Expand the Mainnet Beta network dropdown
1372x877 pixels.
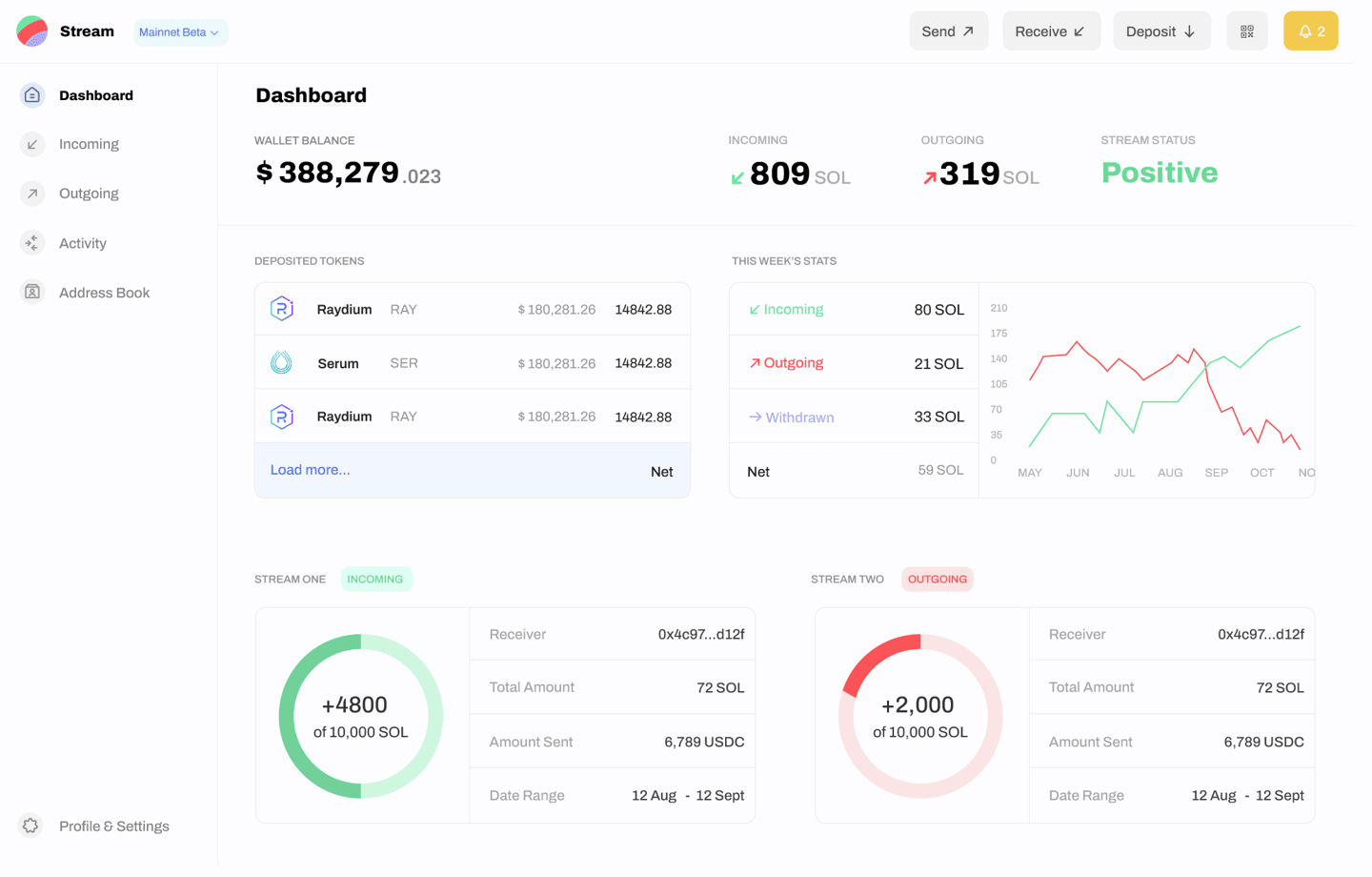(180, 32)
